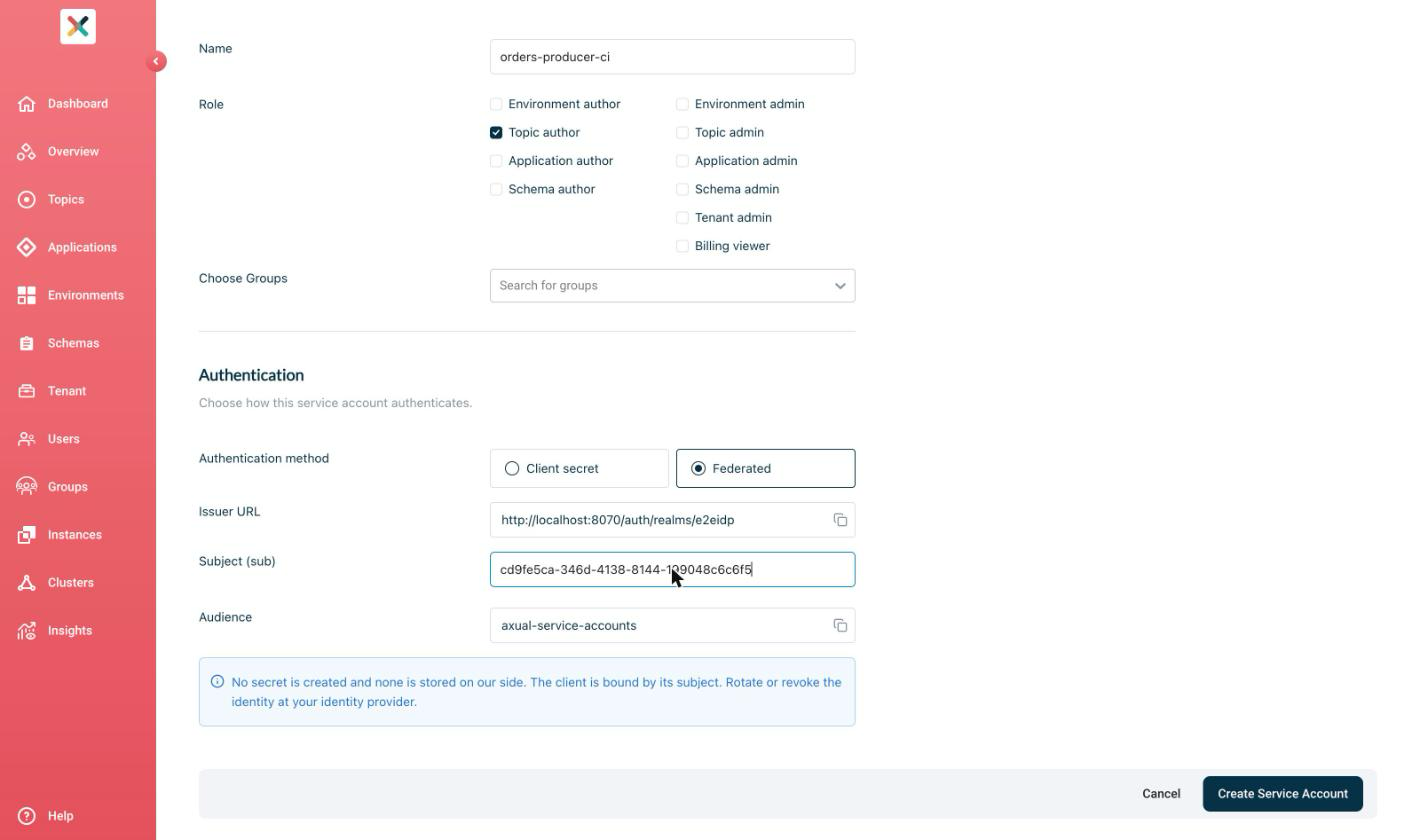Go to Environments in sidebar menu
This screenshot has height=840, width=1420.
point(86,296)
